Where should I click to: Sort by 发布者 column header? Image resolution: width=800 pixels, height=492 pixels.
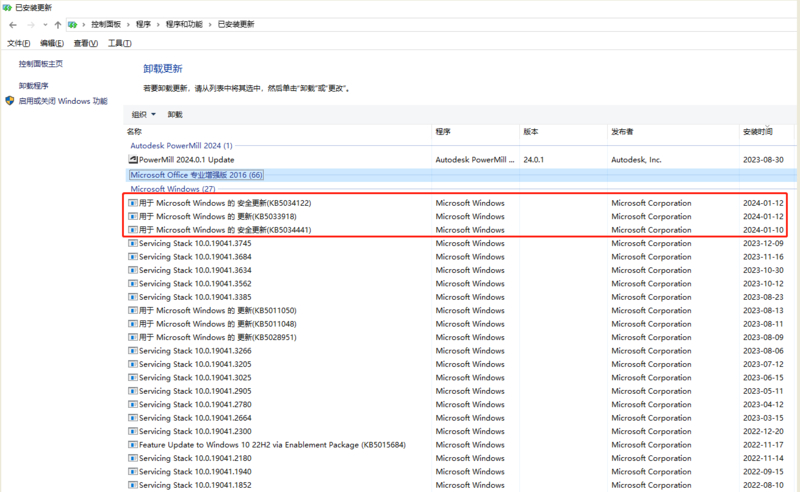click(x=622, y=132)
